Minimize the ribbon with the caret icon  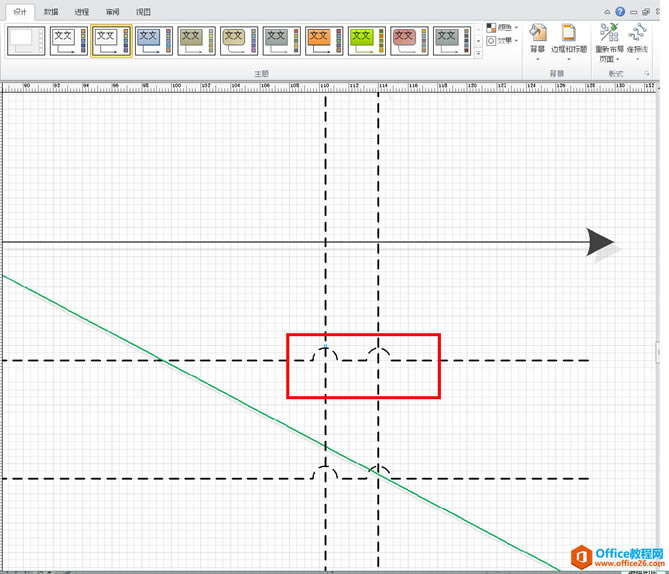click(x=607, y=12)
